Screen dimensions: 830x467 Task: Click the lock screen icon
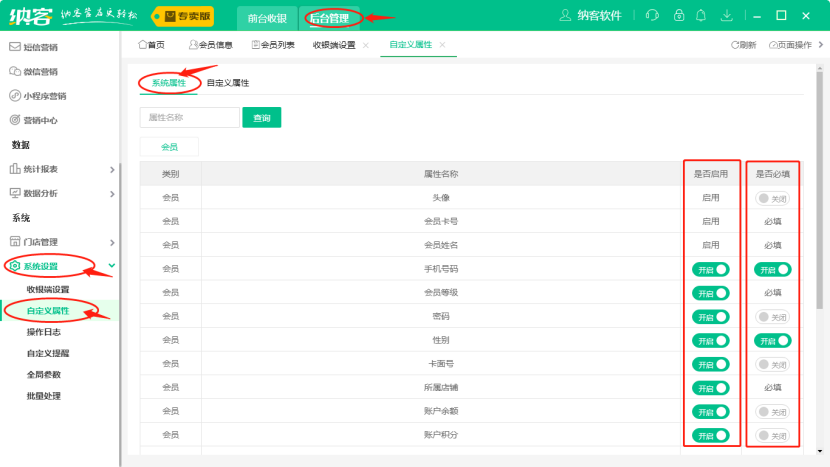[x=679, y=15]
